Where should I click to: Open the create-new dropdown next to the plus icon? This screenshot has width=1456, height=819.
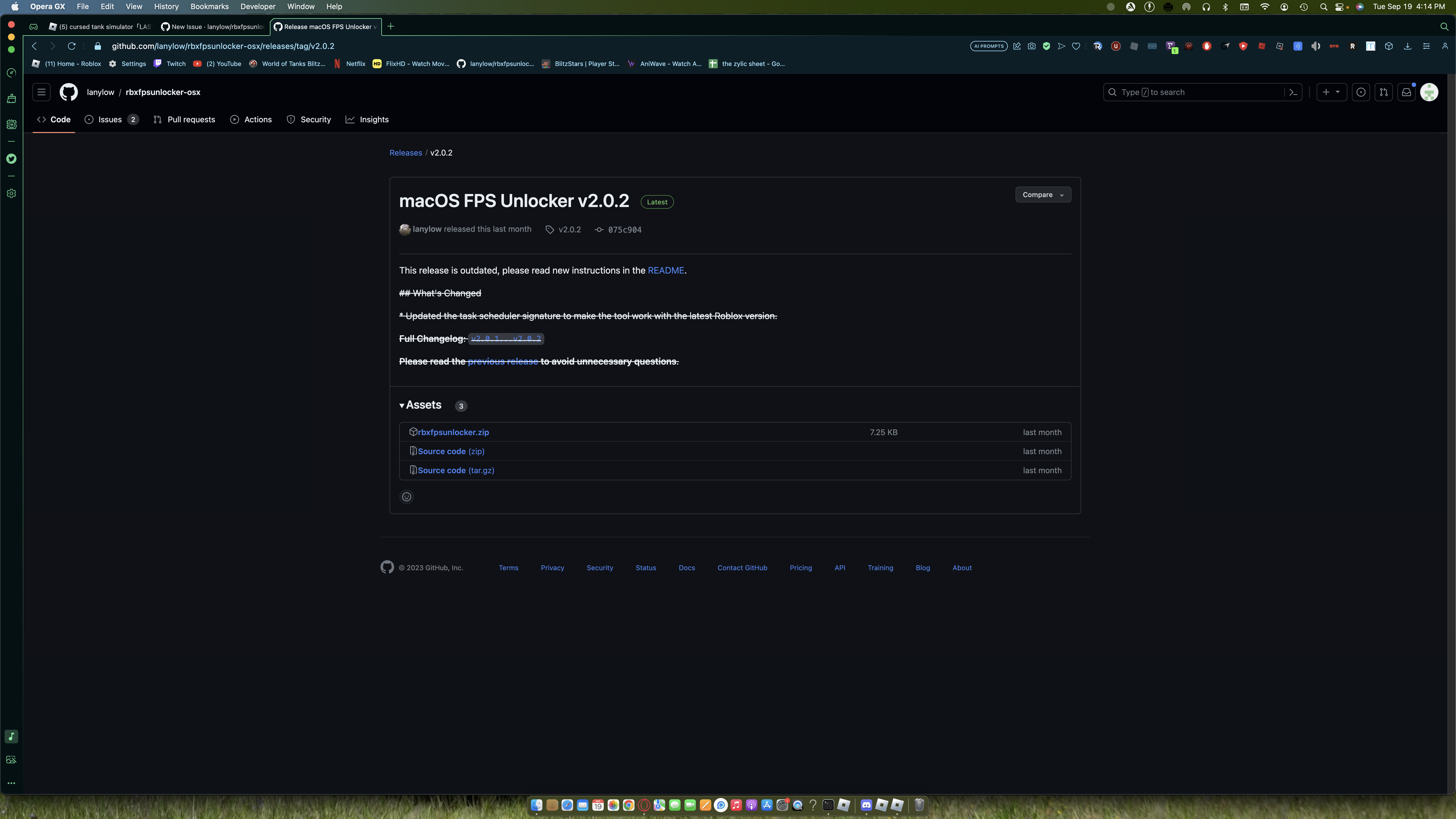pyautogui.click(x=1339, y=92)
